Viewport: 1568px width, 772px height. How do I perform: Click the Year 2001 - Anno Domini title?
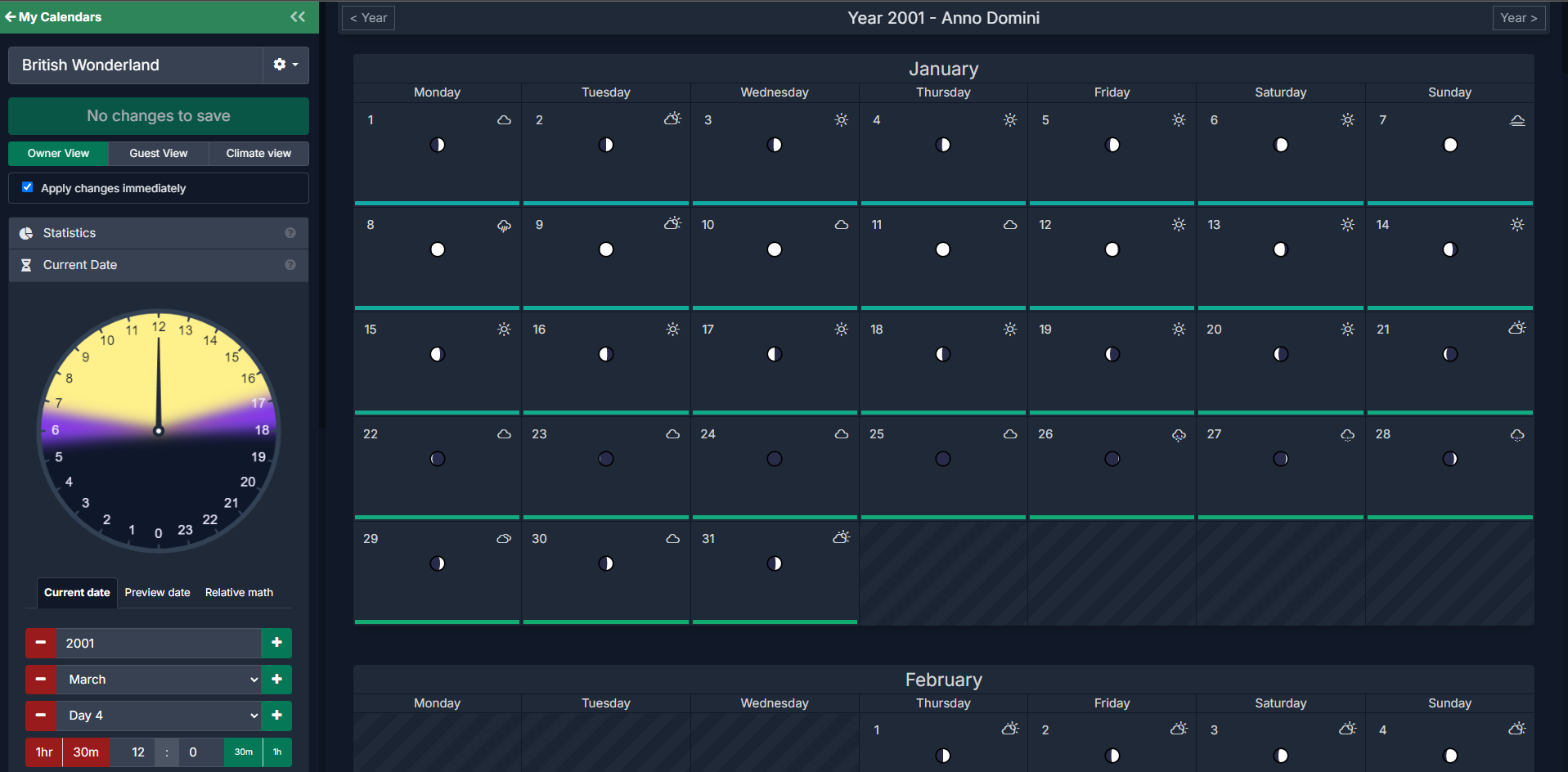pos(944,18)
